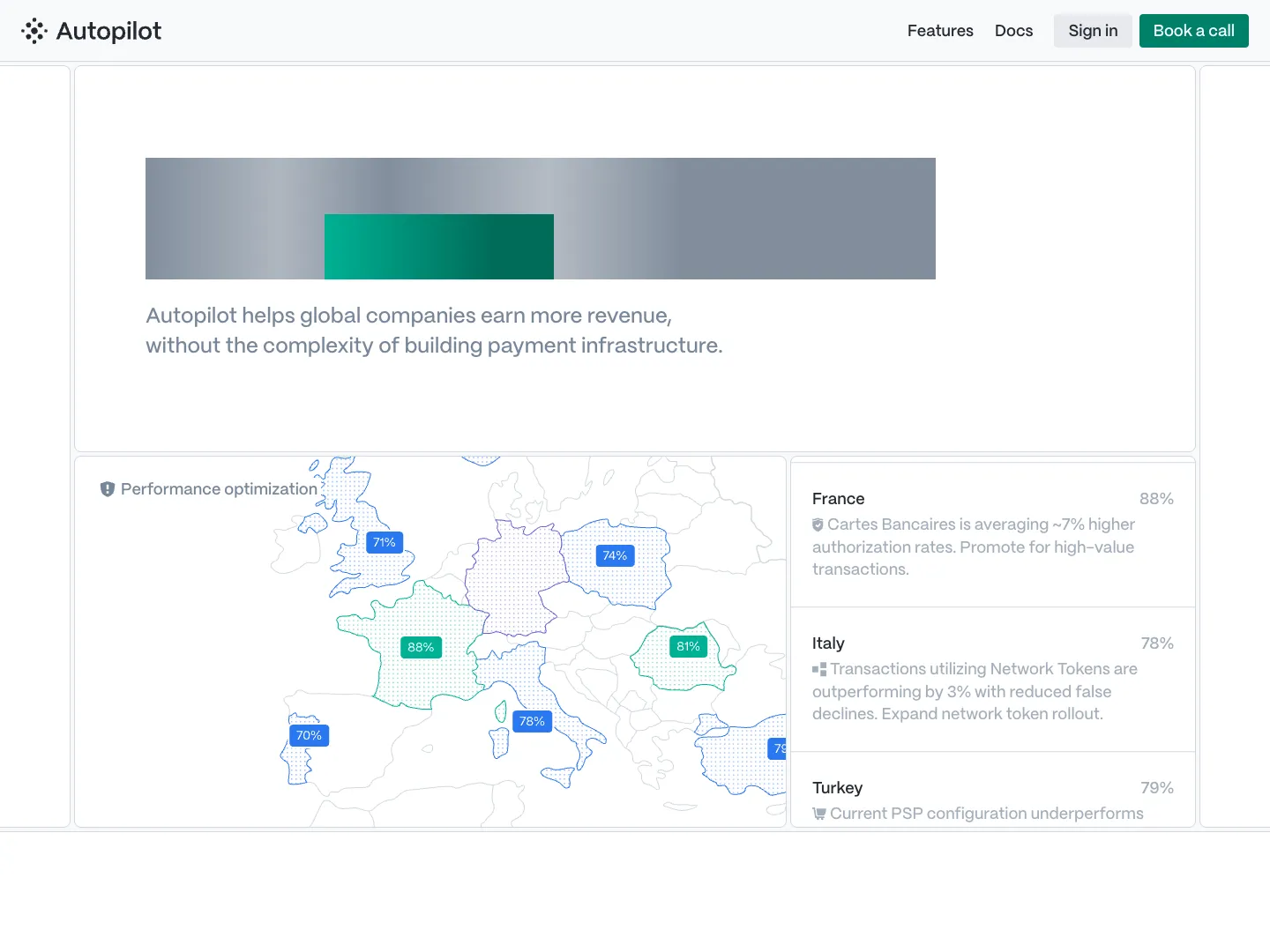Click the shield icon in France card
The image size is (1270, 952).
(818, 524)
